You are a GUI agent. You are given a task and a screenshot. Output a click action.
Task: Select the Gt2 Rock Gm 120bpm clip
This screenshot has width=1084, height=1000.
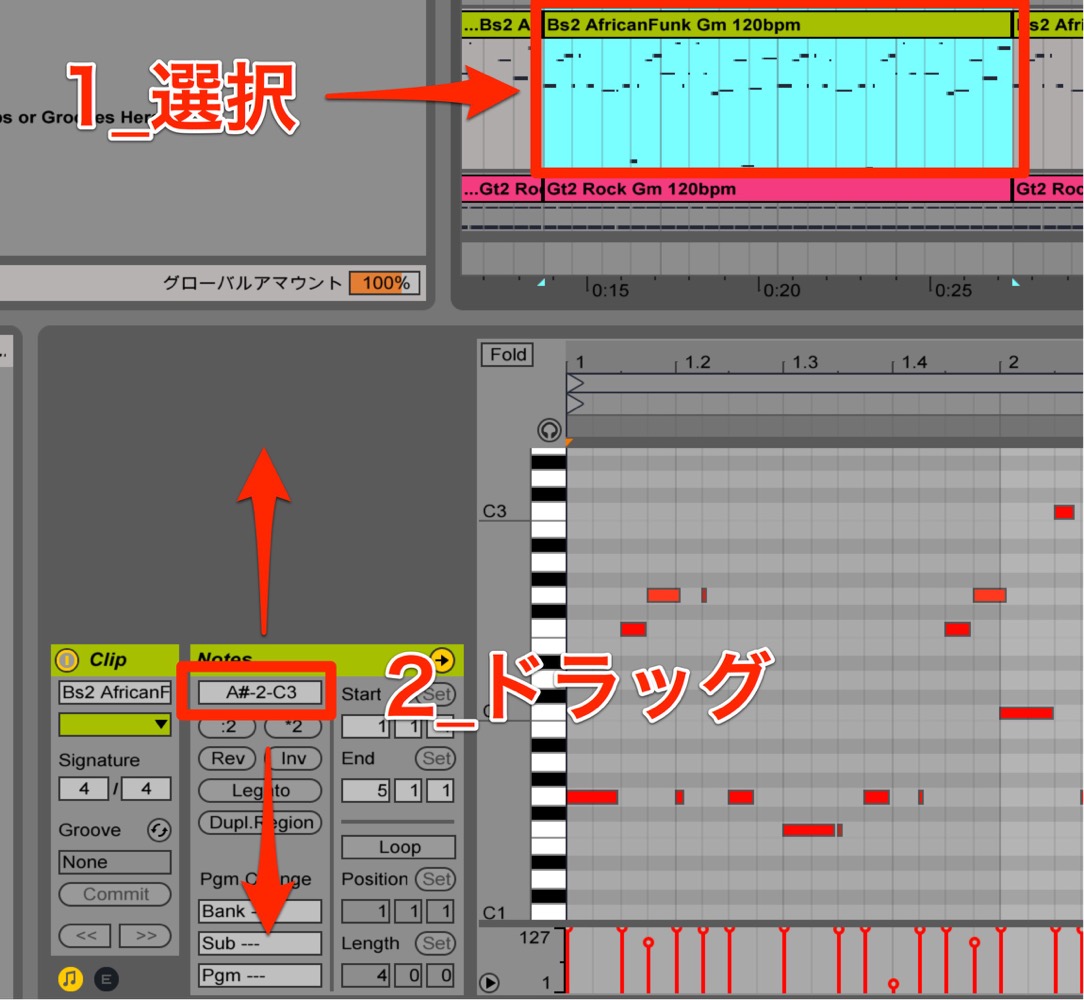(778, 189)
